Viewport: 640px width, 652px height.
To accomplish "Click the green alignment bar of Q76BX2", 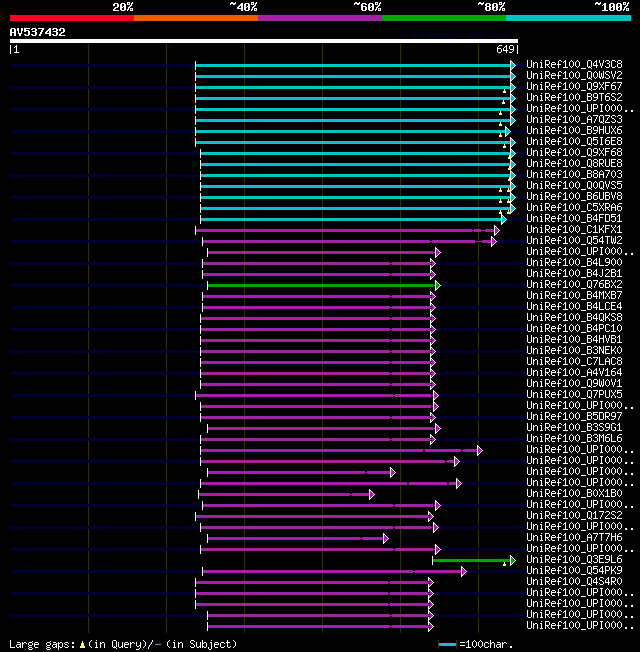I will tap(321, 286).
